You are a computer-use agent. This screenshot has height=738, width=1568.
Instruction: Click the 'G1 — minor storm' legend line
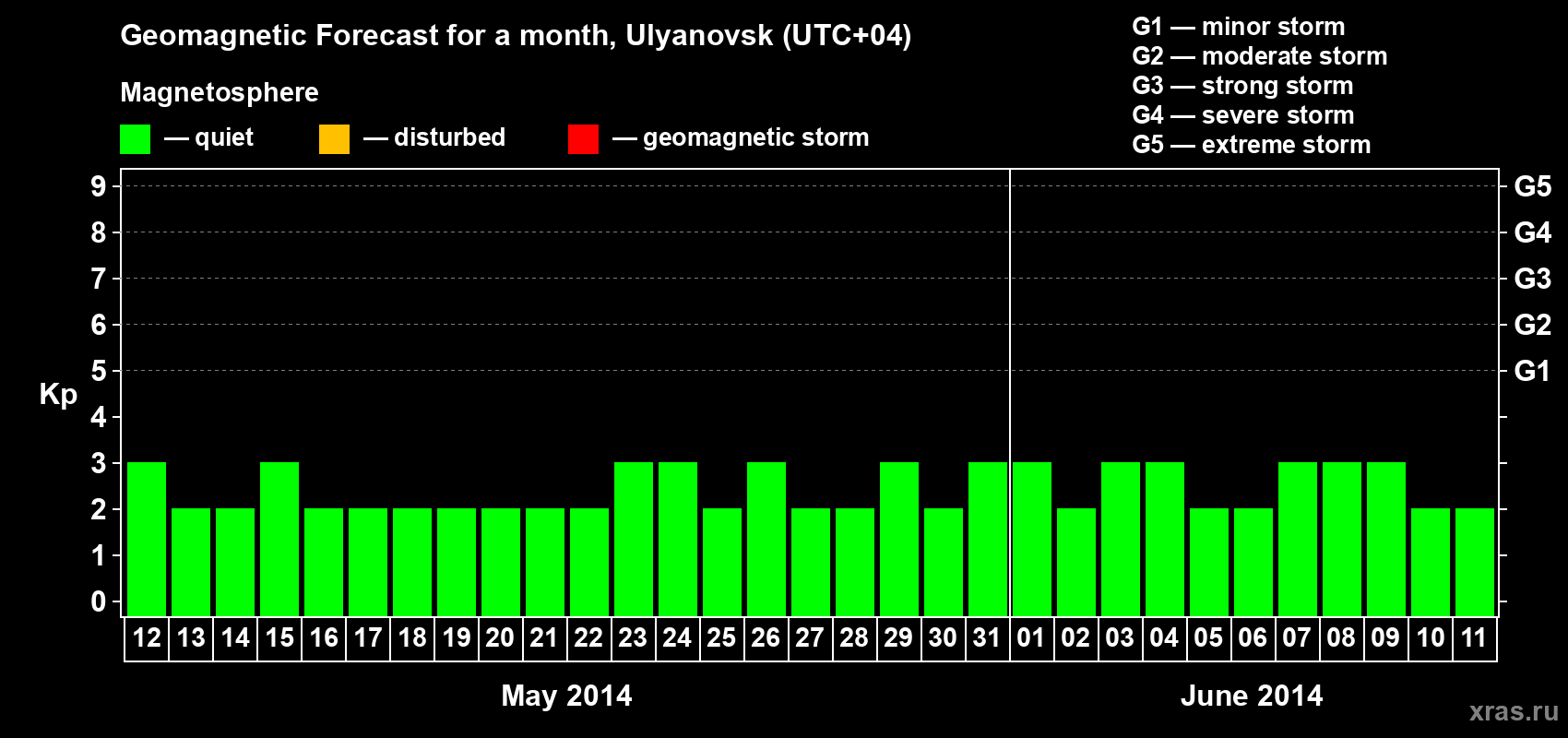(1239, 27)
